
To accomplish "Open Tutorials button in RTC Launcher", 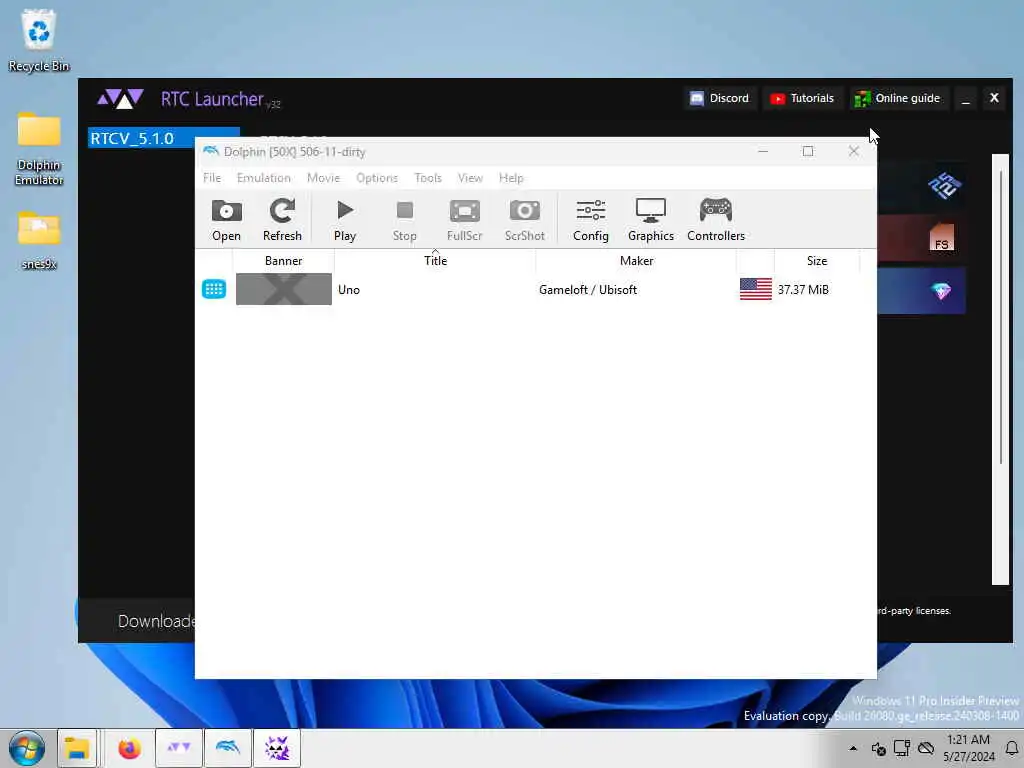I will 802,98.
